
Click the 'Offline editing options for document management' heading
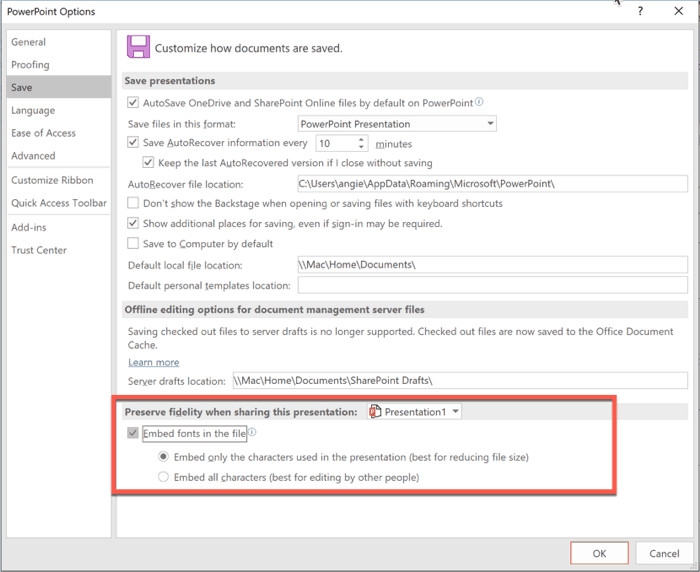274,309
